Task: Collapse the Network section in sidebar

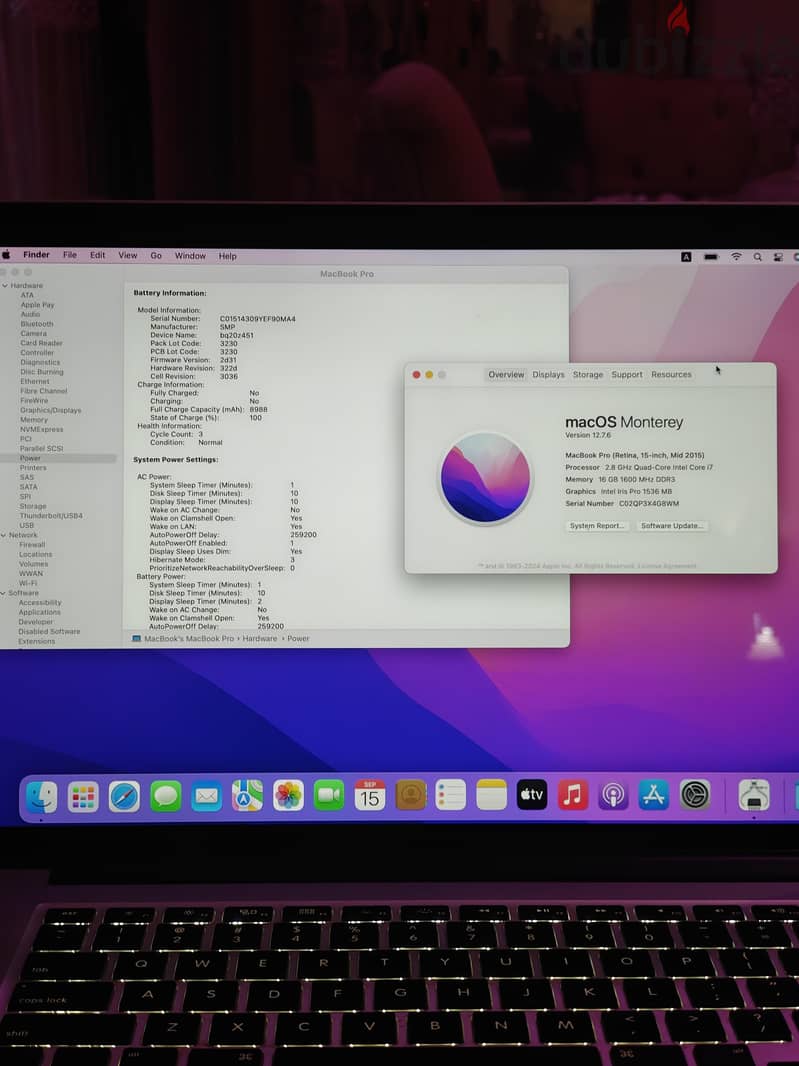Action: 4,535
